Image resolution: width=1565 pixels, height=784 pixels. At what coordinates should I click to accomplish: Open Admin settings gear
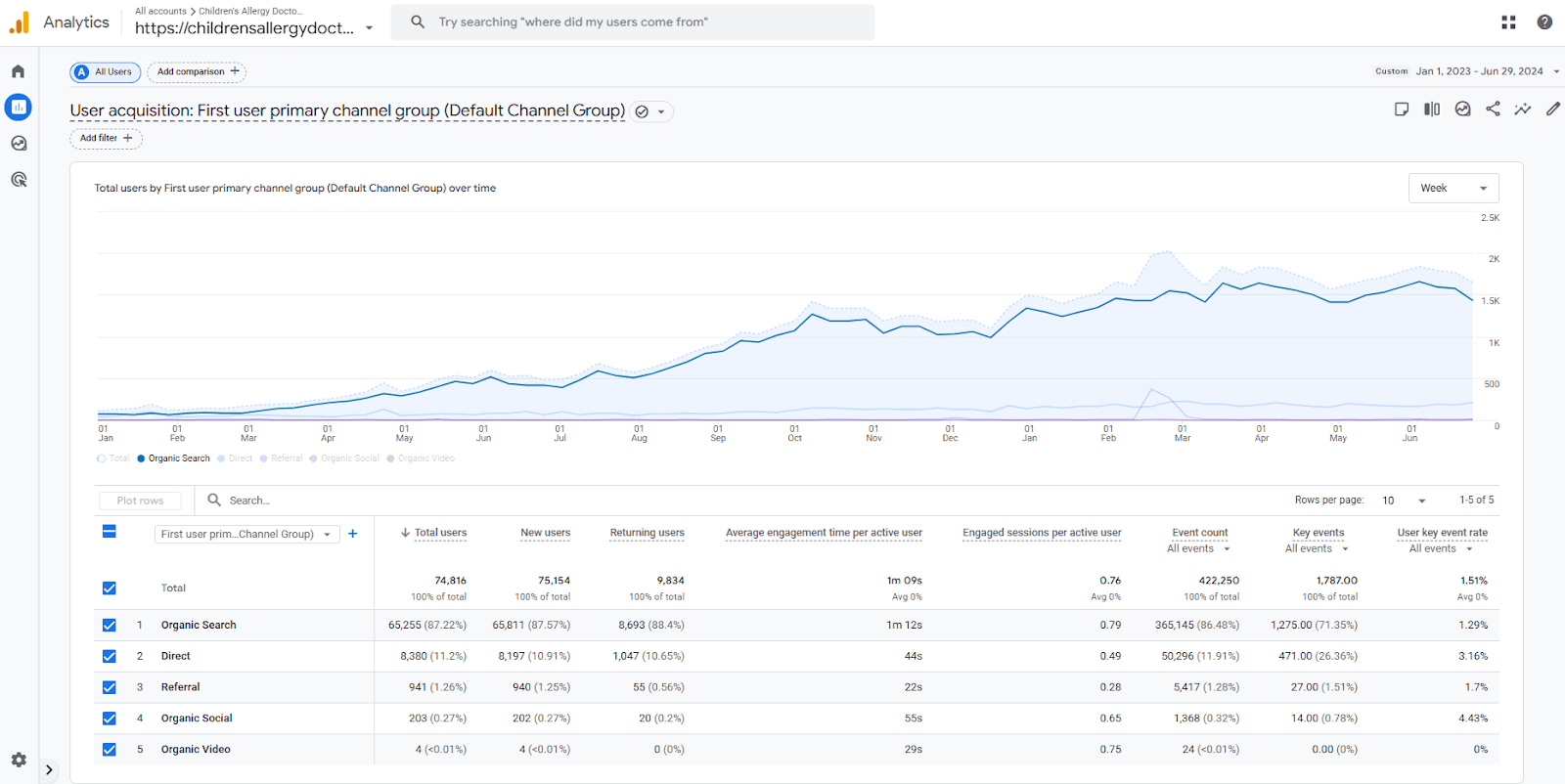19,760
